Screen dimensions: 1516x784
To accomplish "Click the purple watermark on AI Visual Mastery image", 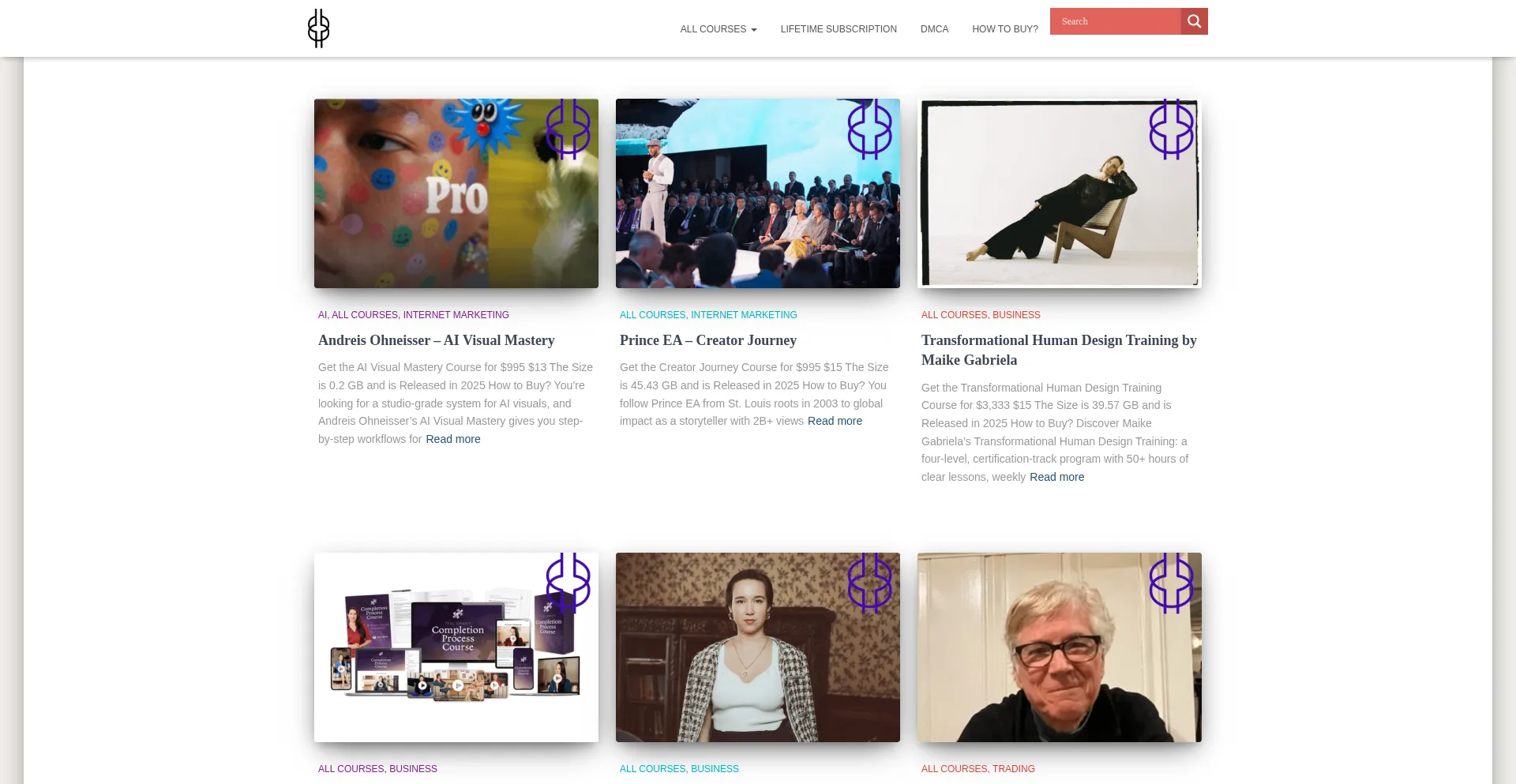I will pos(568,129).
